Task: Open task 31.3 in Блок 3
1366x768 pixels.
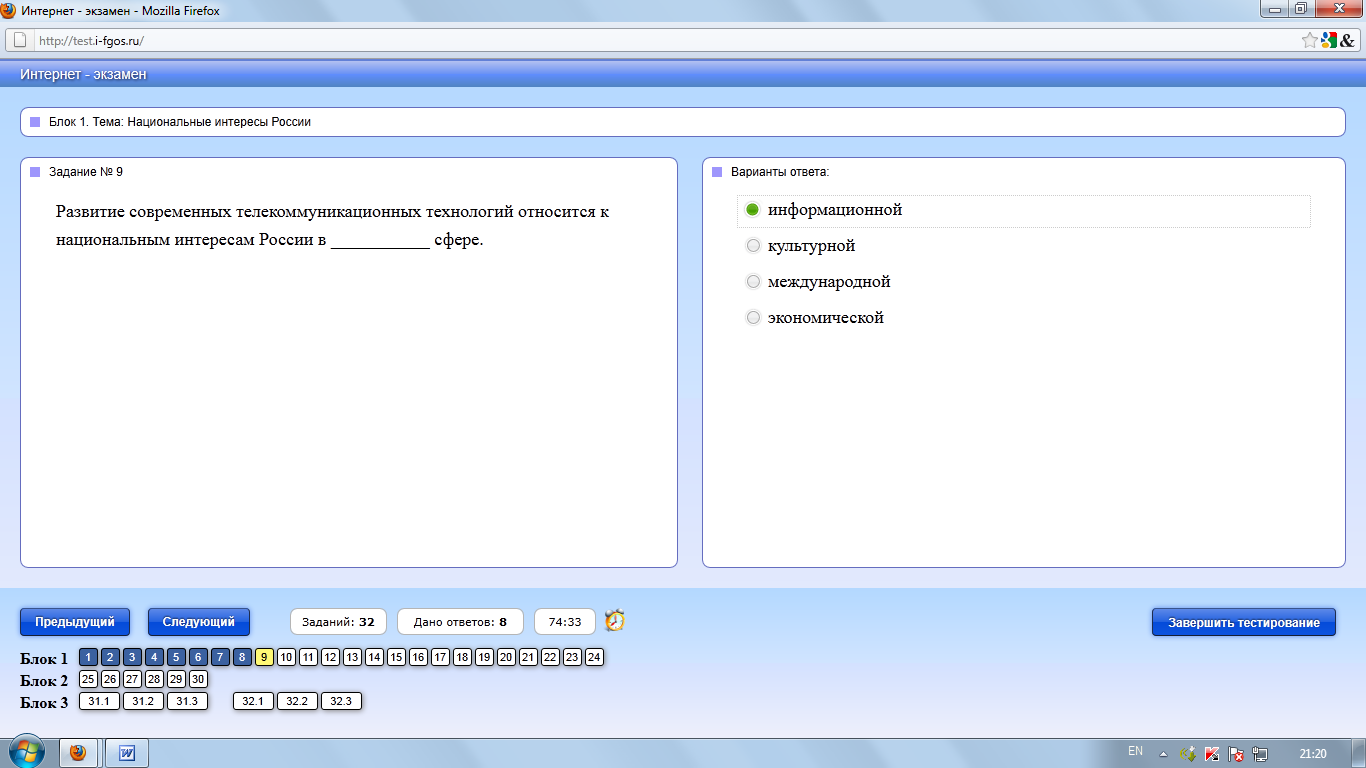Action: pos(187,701)
